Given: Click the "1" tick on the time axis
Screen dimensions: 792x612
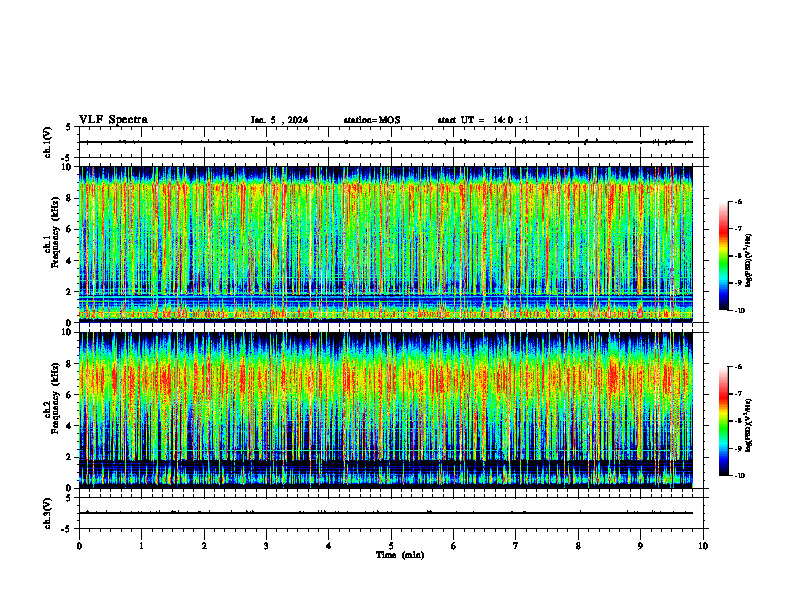Looking at the screenshot, I should 141,546.
